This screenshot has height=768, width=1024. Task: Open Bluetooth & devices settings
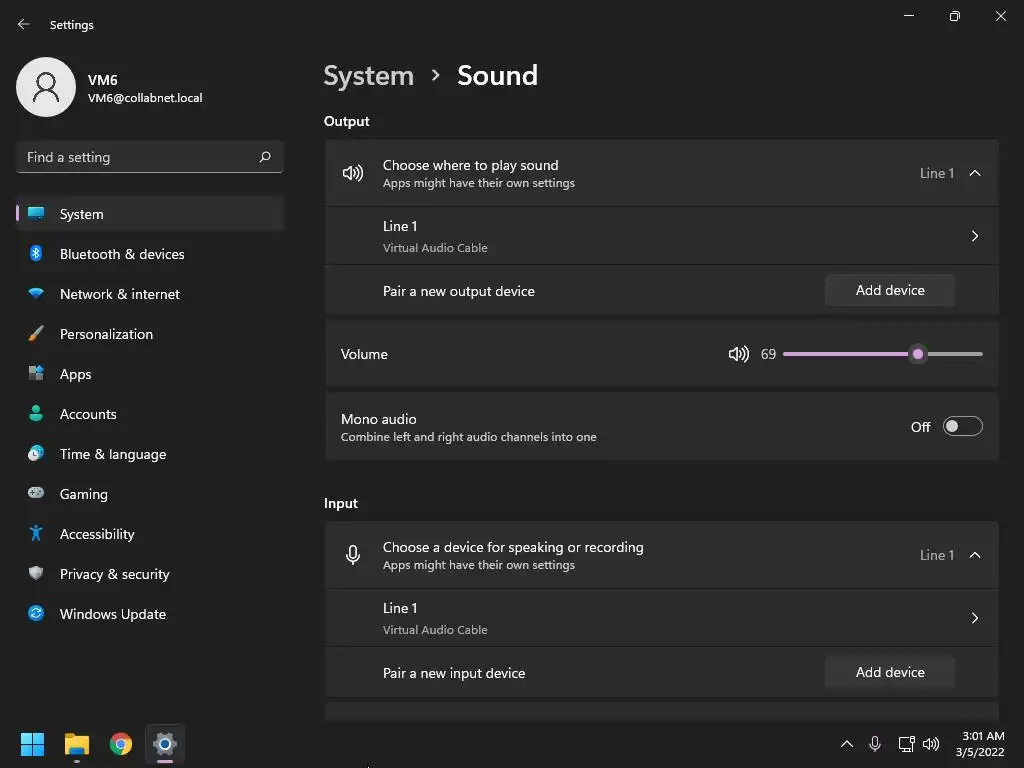(x=122, y=254)
